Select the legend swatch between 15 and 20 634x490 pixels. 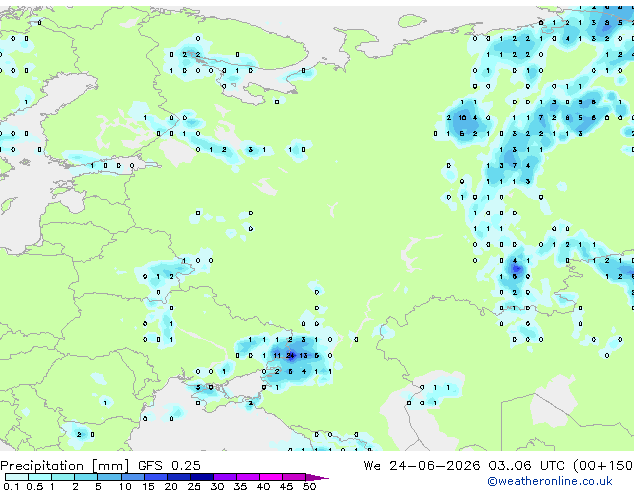(155, 477)
